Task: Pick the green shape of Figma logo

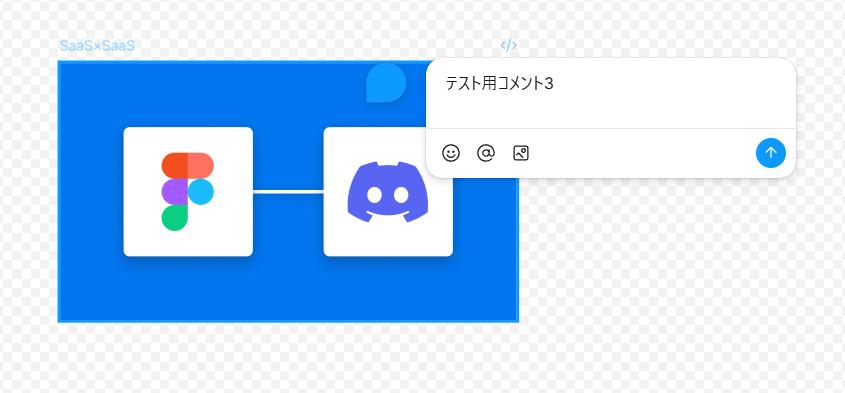Action: coord(174,218)
